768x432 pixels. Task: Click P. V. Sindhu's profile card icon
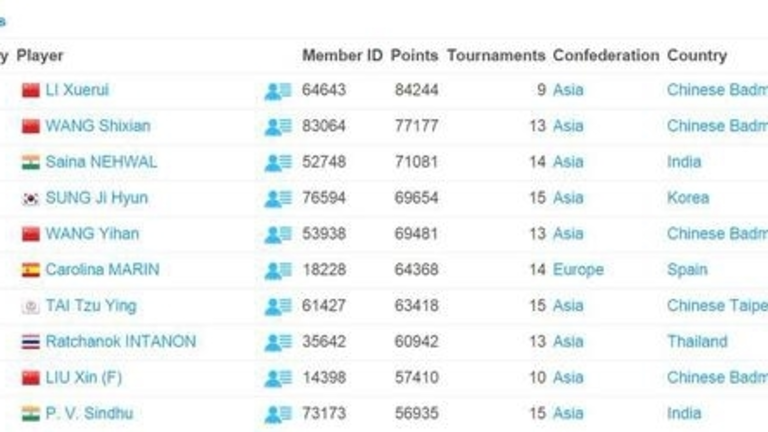point(277,415)
